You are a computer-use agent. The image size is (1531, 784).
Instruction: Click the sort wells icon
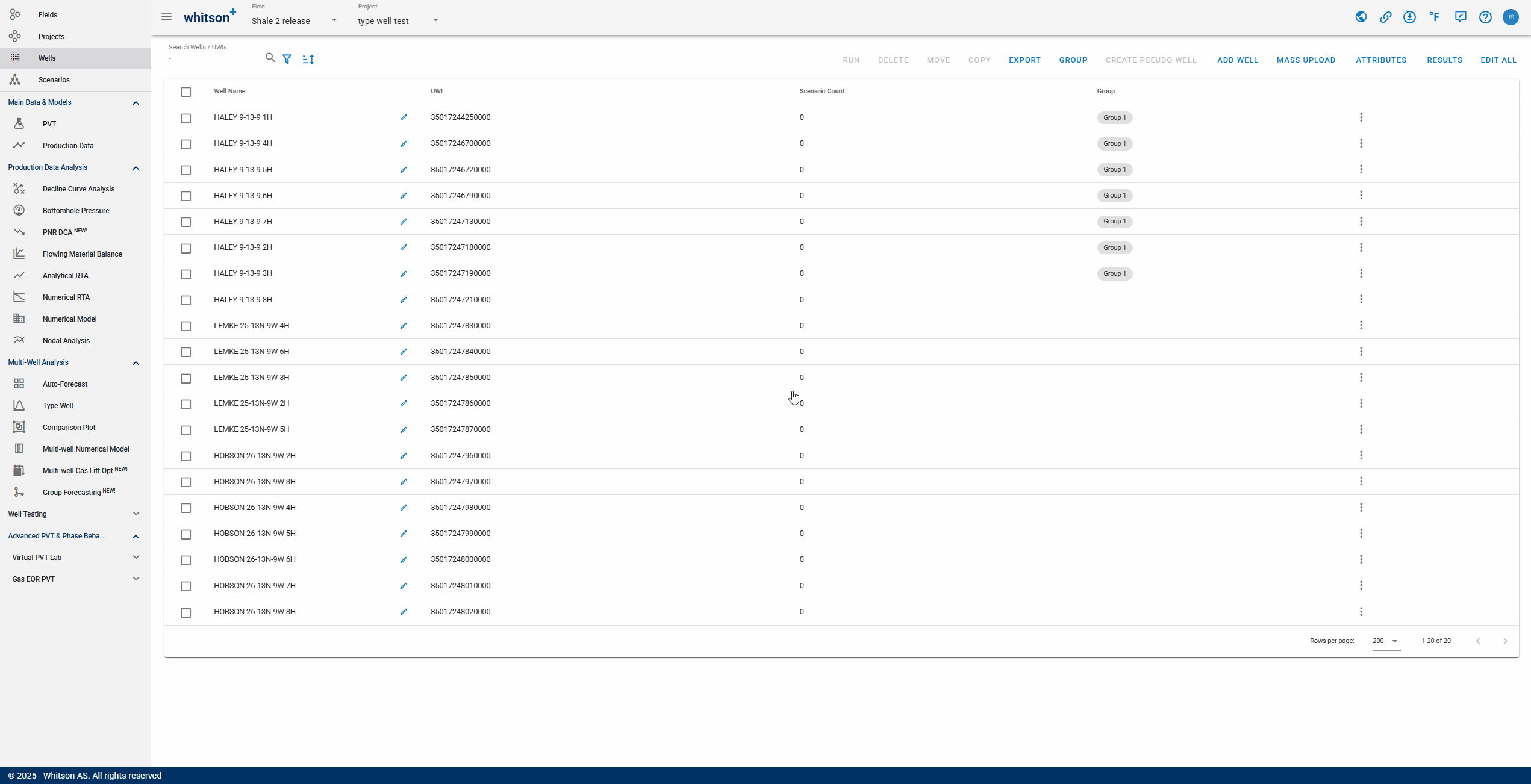(x=308, y=59)
